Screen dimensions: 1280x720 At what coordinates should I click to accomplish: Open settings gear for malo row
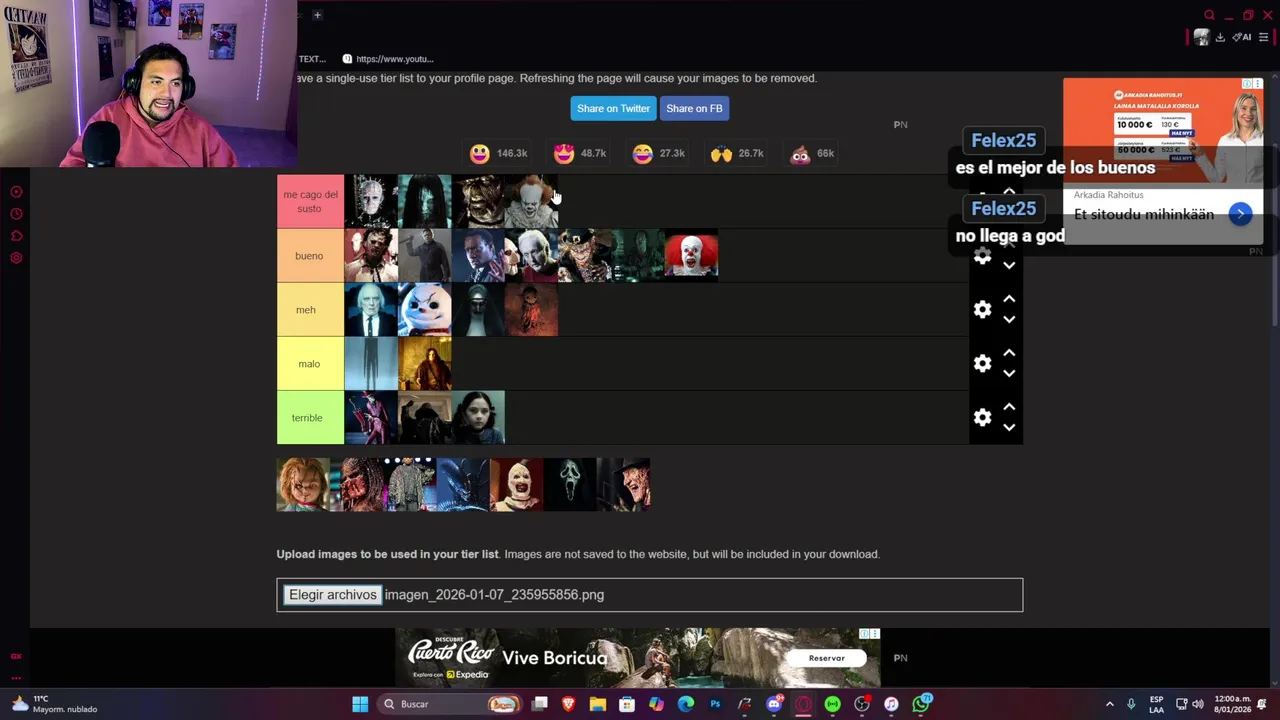click(983, 364)
